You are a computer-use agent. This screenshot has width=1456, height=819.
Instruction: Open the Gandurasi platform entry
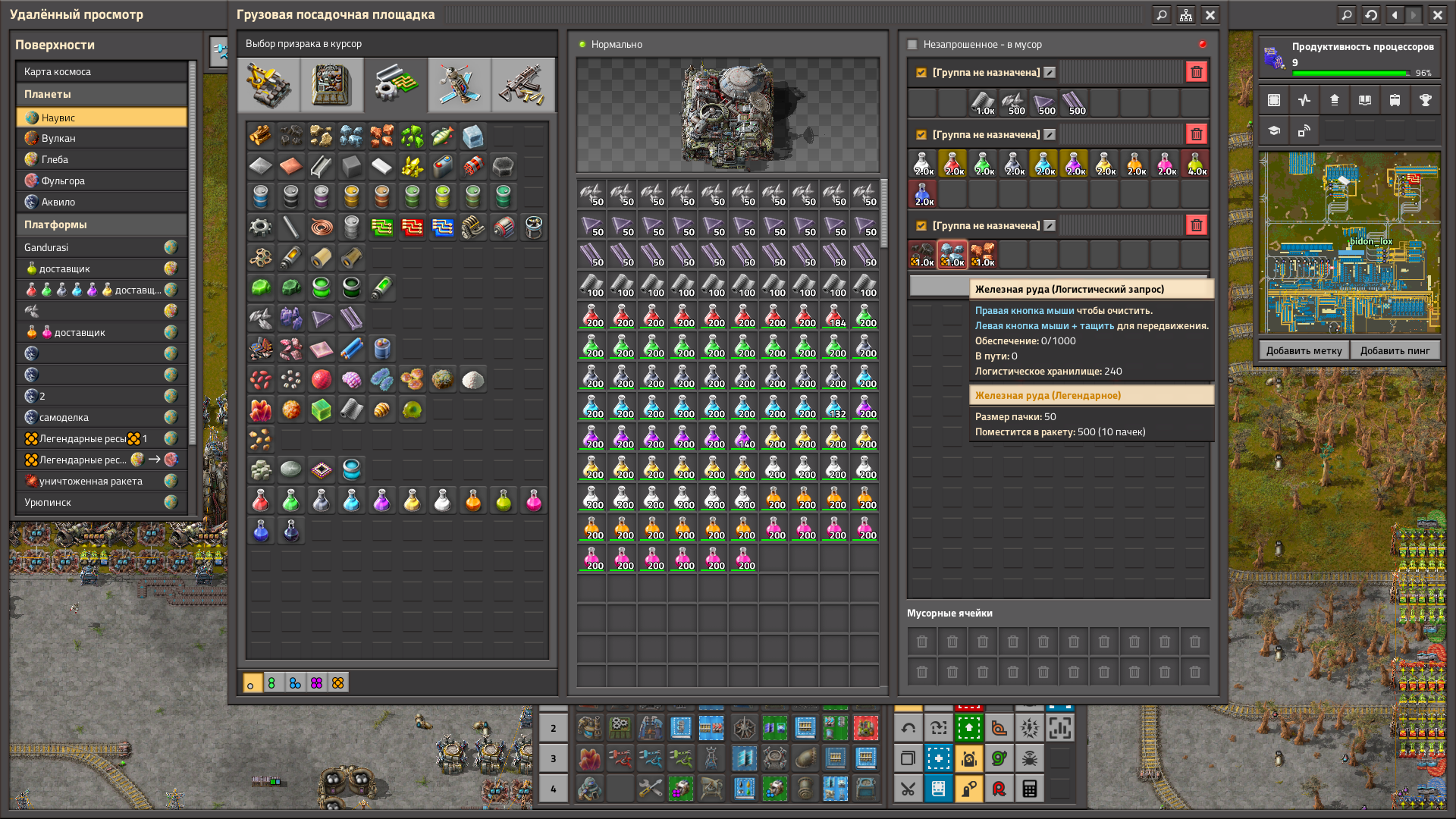tap(46, 248)
